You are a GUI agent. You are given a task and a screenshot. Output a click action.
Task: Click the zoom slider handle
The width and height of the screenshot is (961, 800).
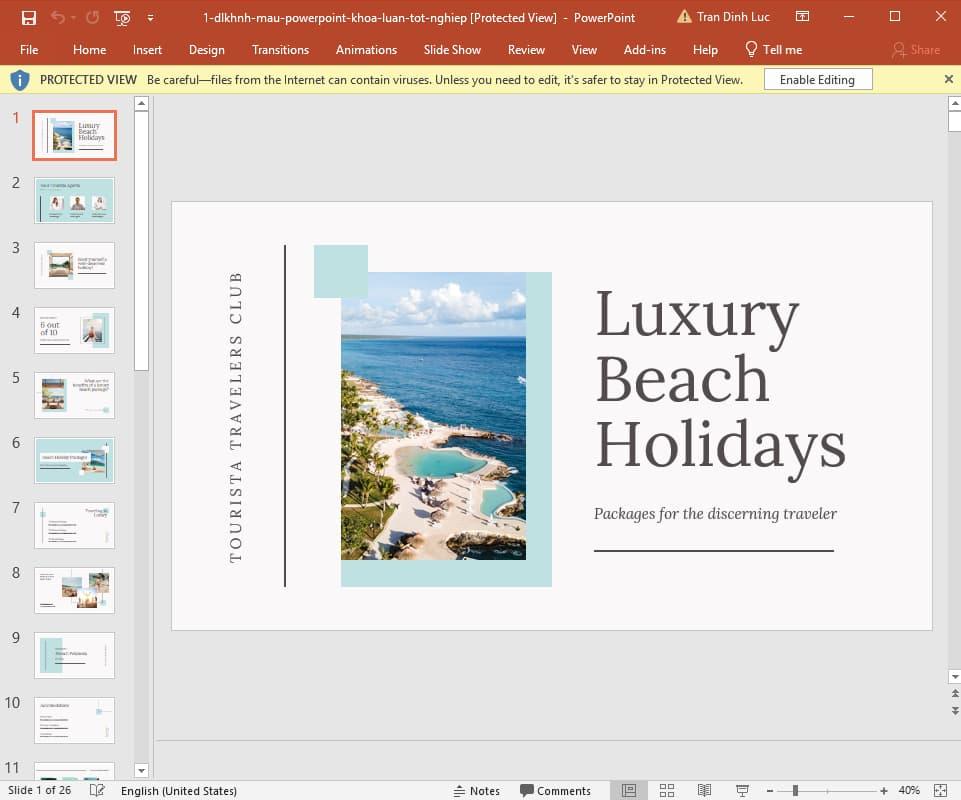click(x=795, y=790)
